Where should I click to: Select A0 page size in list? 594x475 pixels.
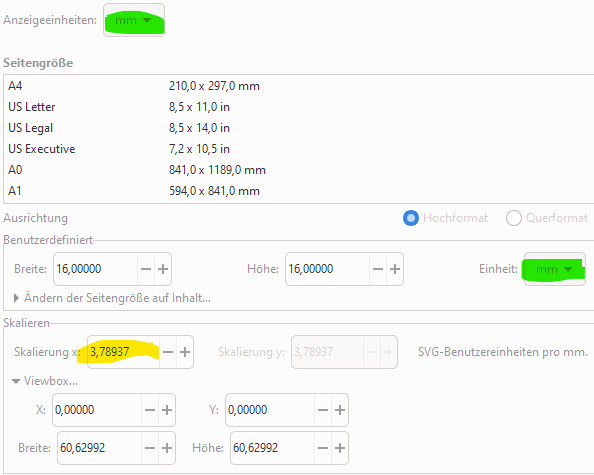[299, 170]
